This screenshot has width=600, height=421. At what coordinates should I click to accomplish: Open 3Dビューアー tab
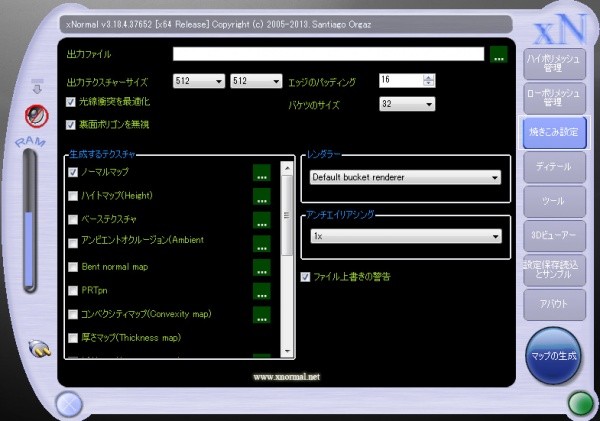coord(554,236)
